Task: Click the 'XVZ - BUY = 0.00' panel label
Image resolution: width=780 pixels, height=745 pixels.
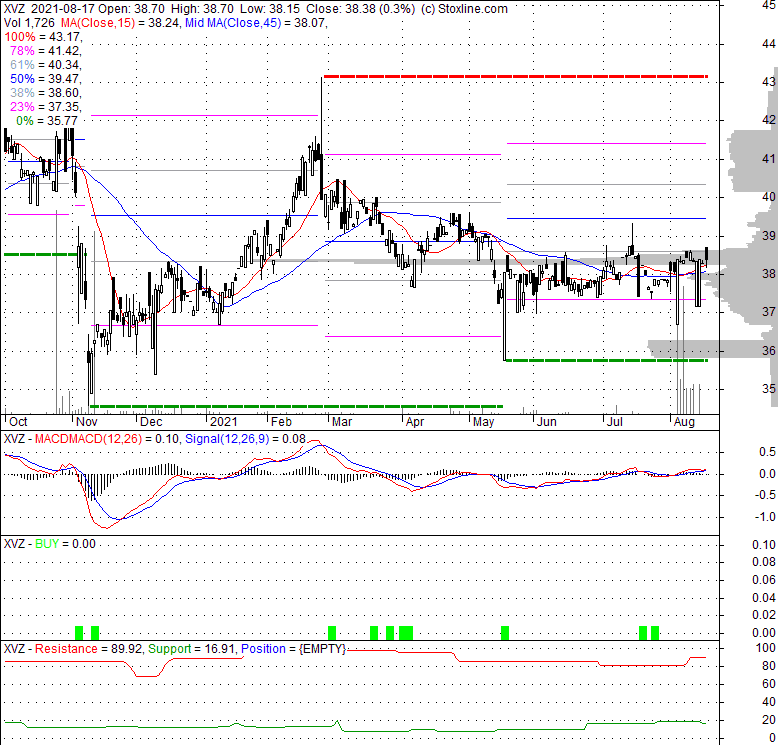Action: point(50,544)
